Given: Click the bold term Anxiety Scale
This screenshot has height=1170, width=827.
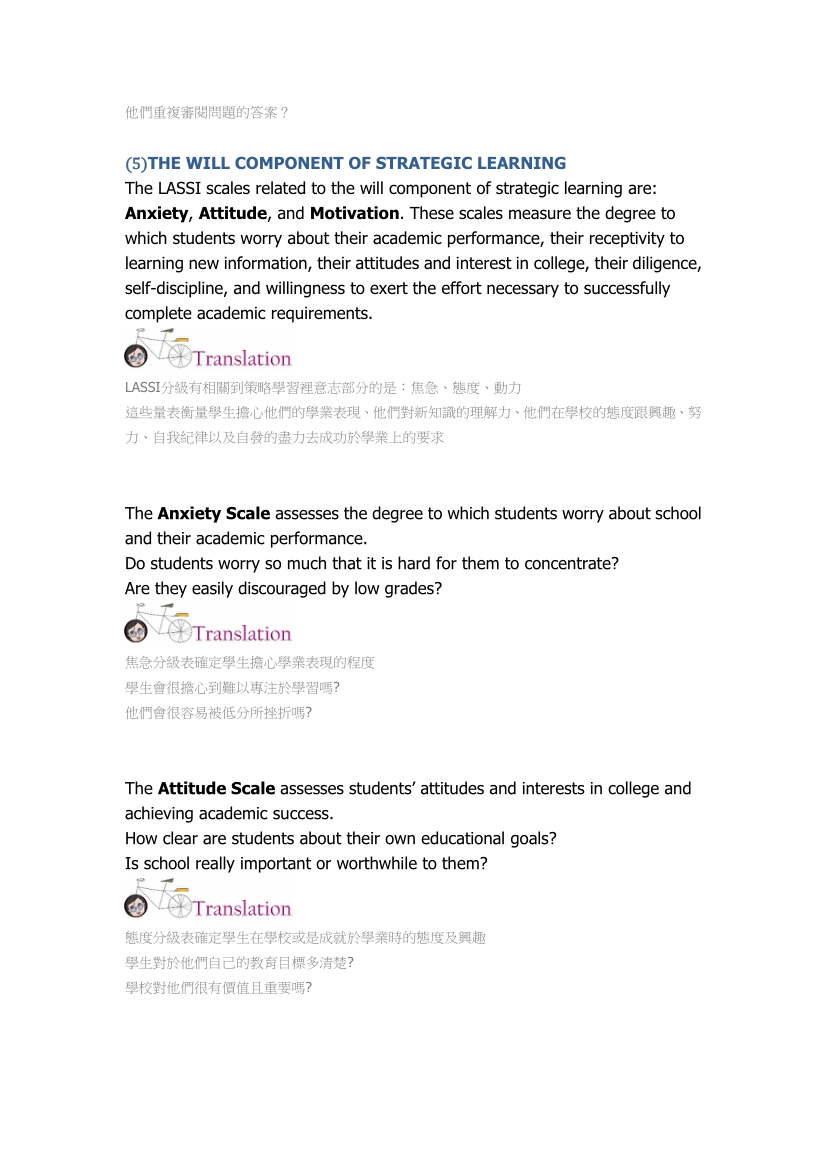Looking at the screenshot, I should click(214, 513).
